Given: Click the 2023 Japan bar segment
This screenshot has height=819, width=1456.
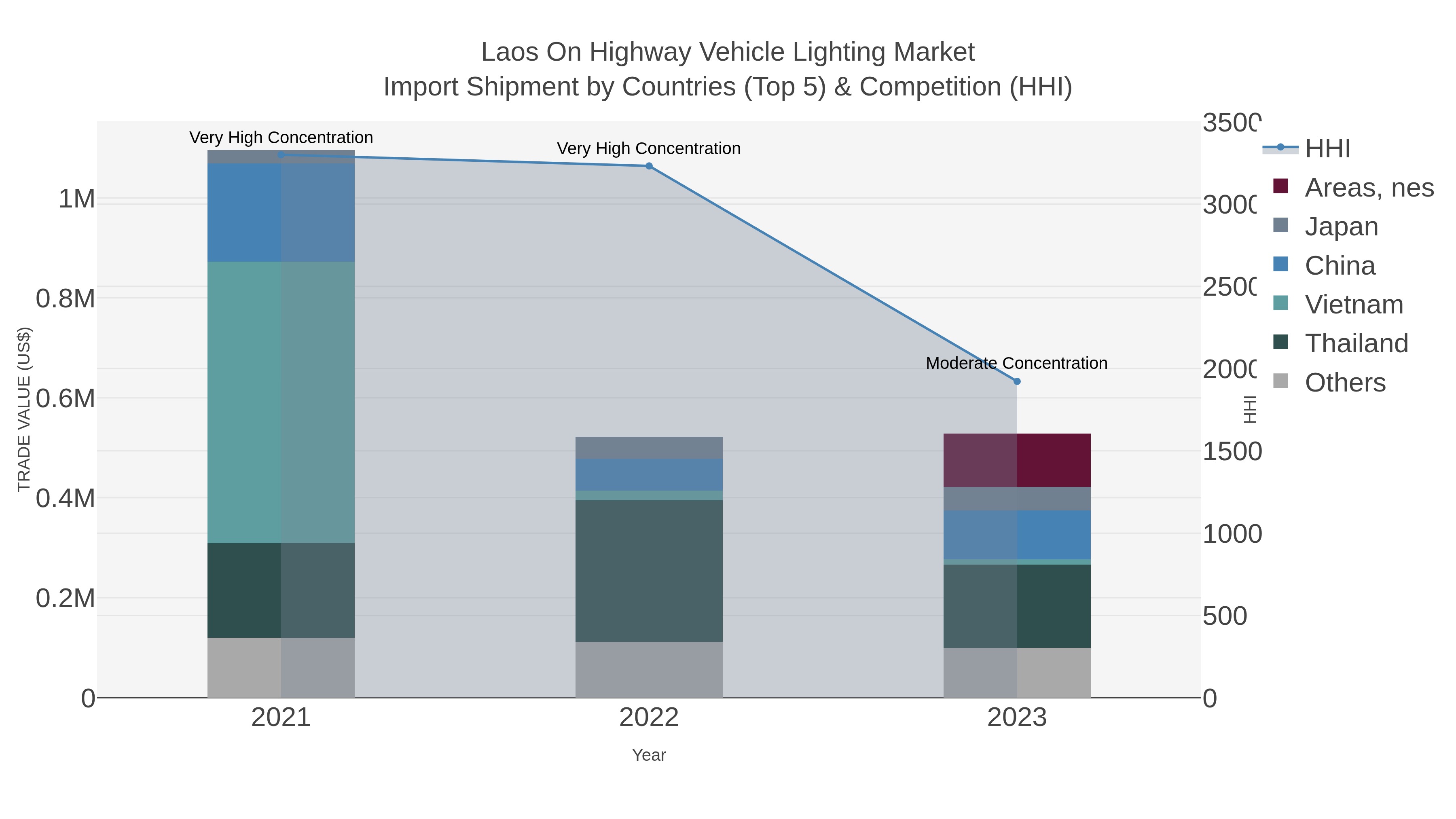Looking at the screenshot, I should click(1017, 499).
